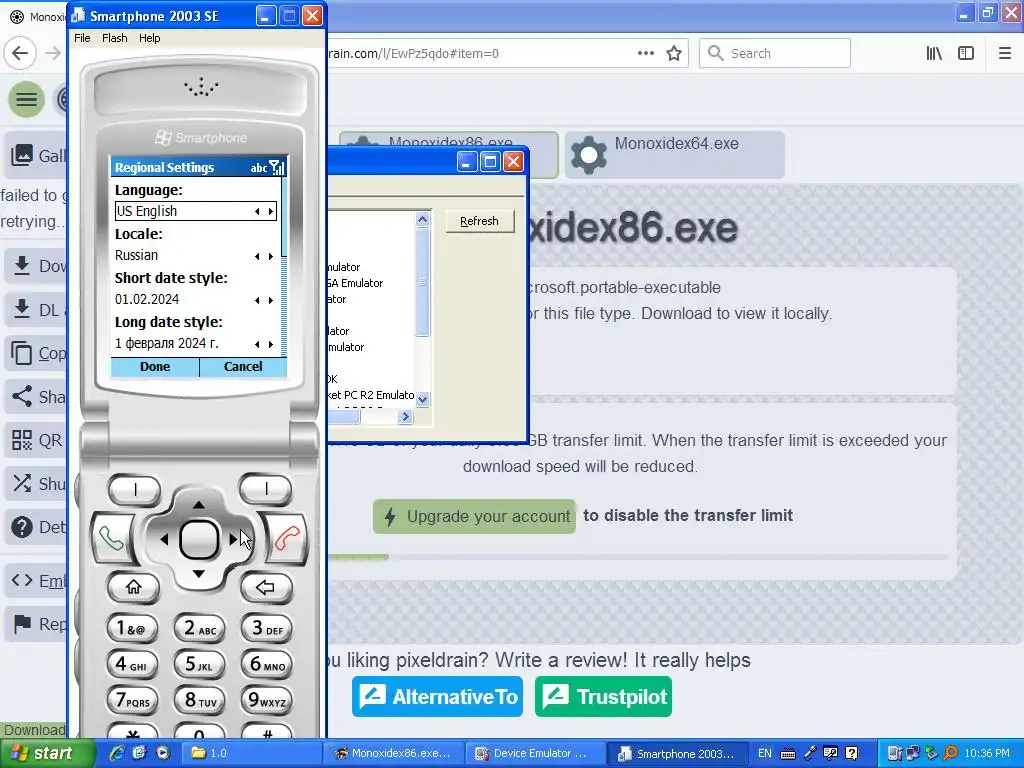Select Done in Regional Settings
1024x768 pixels.
coord(155,367)
